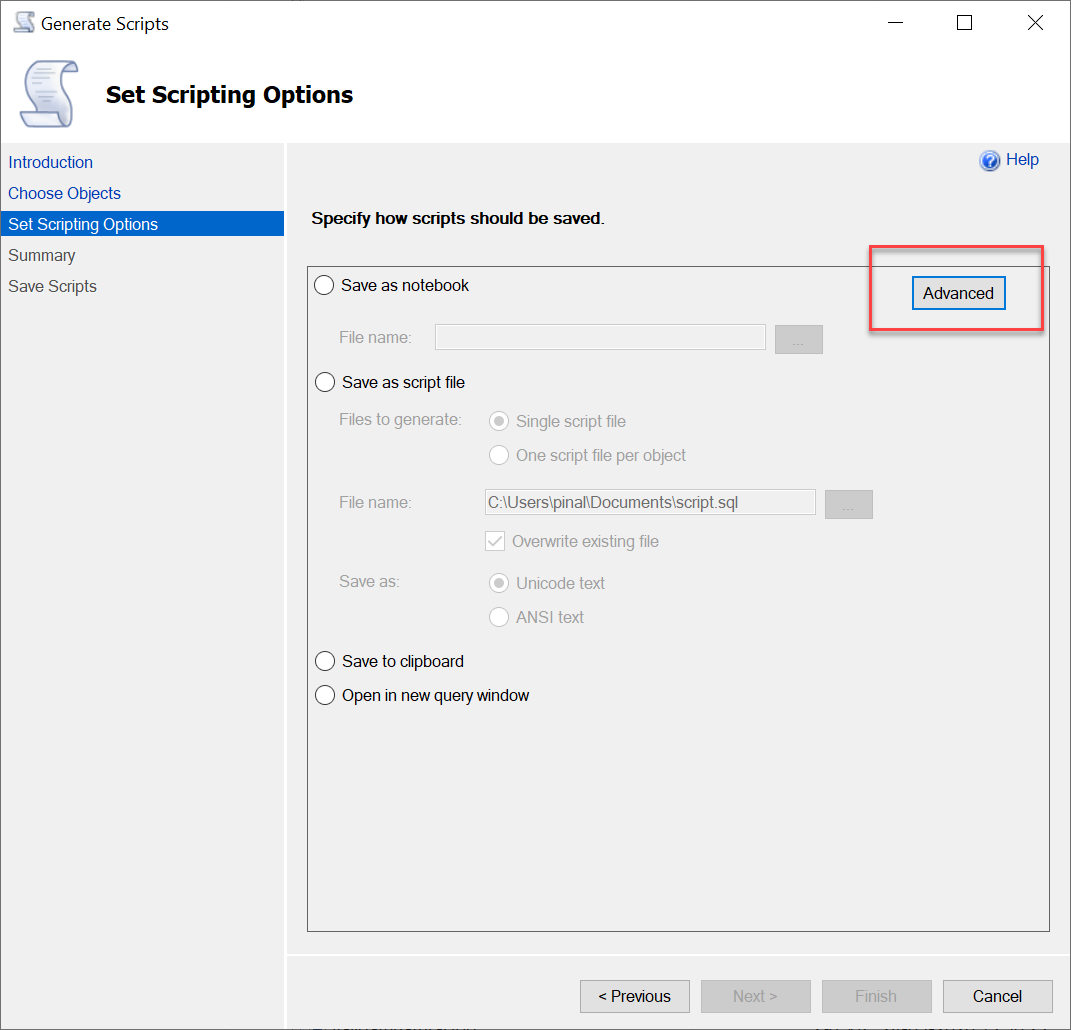Browse for script file location

click(848, 504)
